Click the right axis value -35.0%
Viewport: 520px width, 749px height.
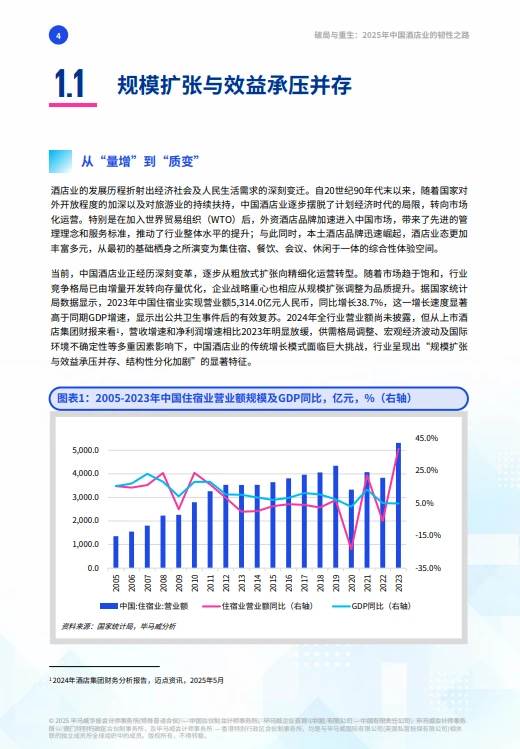point(428,568)
